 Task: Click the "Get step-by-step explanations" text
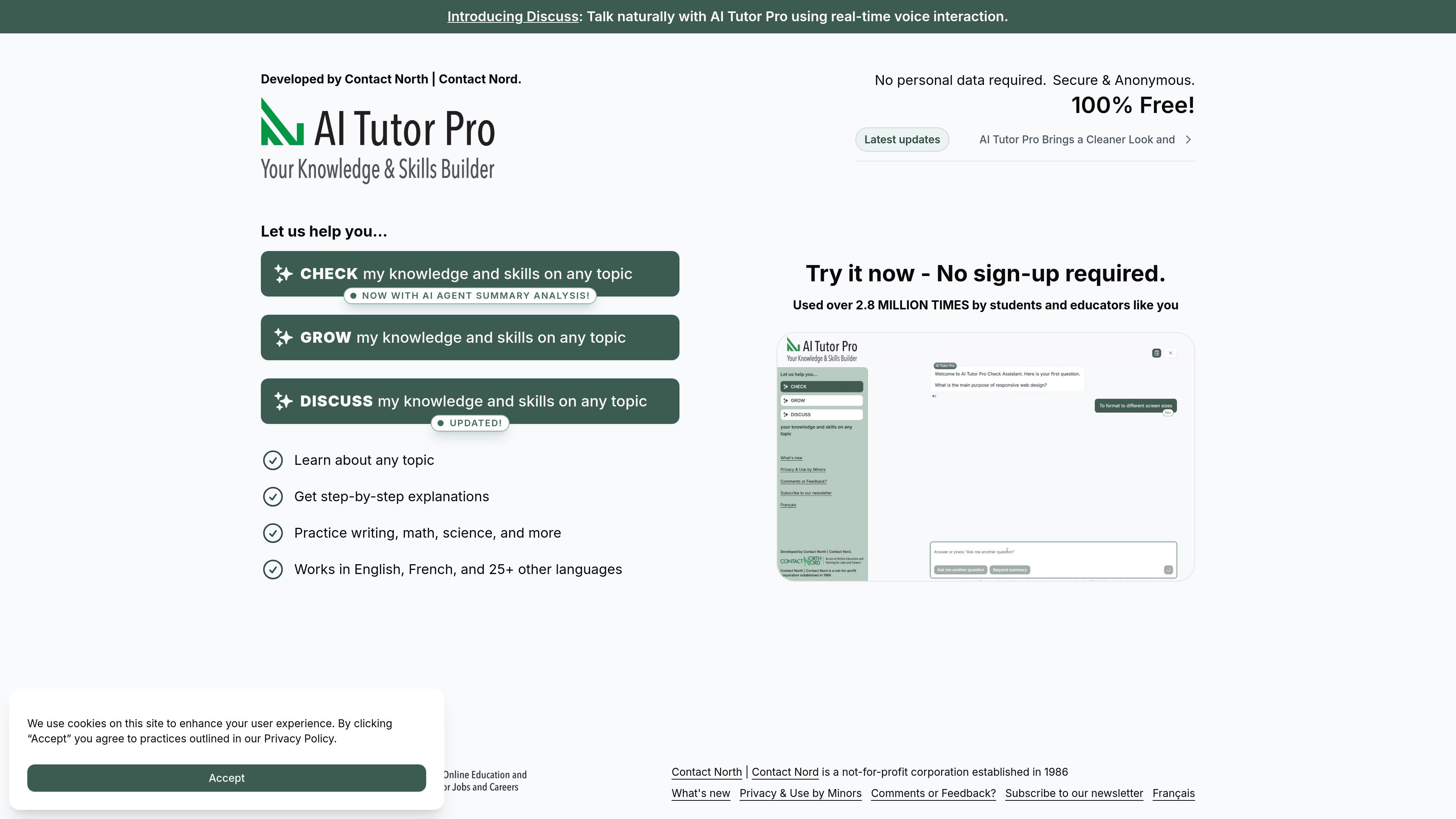coord(392,497)
